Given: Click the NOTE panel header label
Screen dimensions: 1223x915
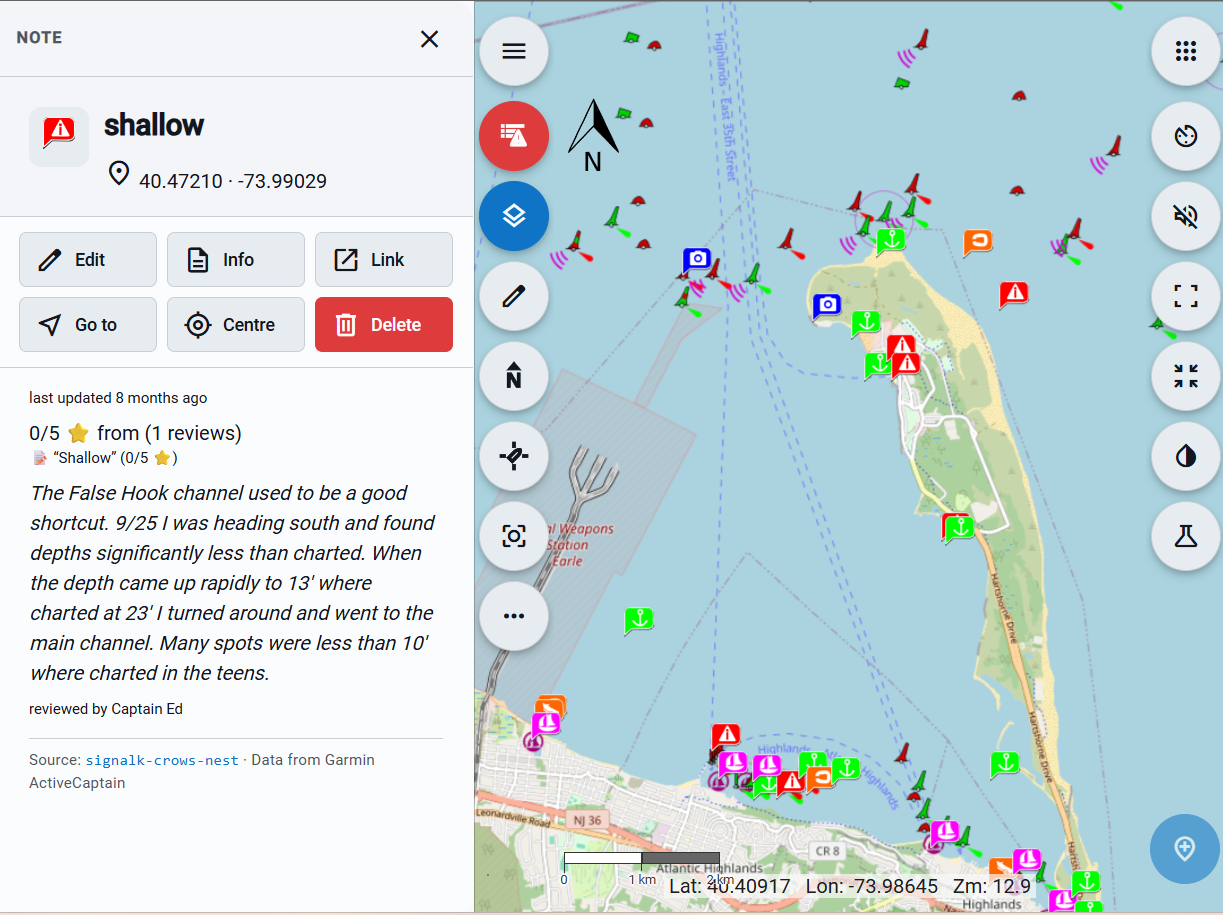Looking at the screenshot, I should point(39,38).
